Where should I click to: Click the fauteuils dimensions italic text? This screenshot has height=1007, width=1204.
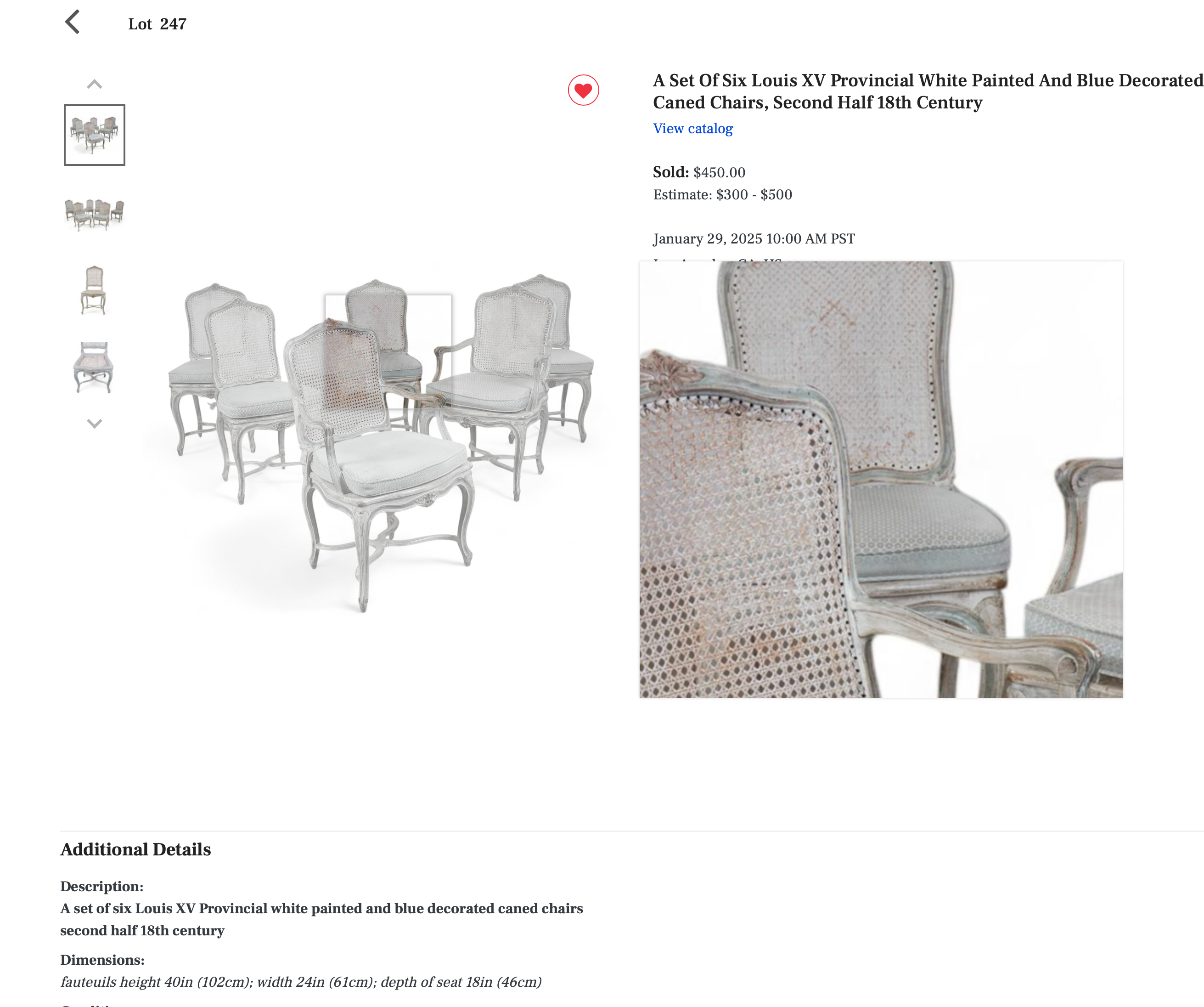[301, 982]
